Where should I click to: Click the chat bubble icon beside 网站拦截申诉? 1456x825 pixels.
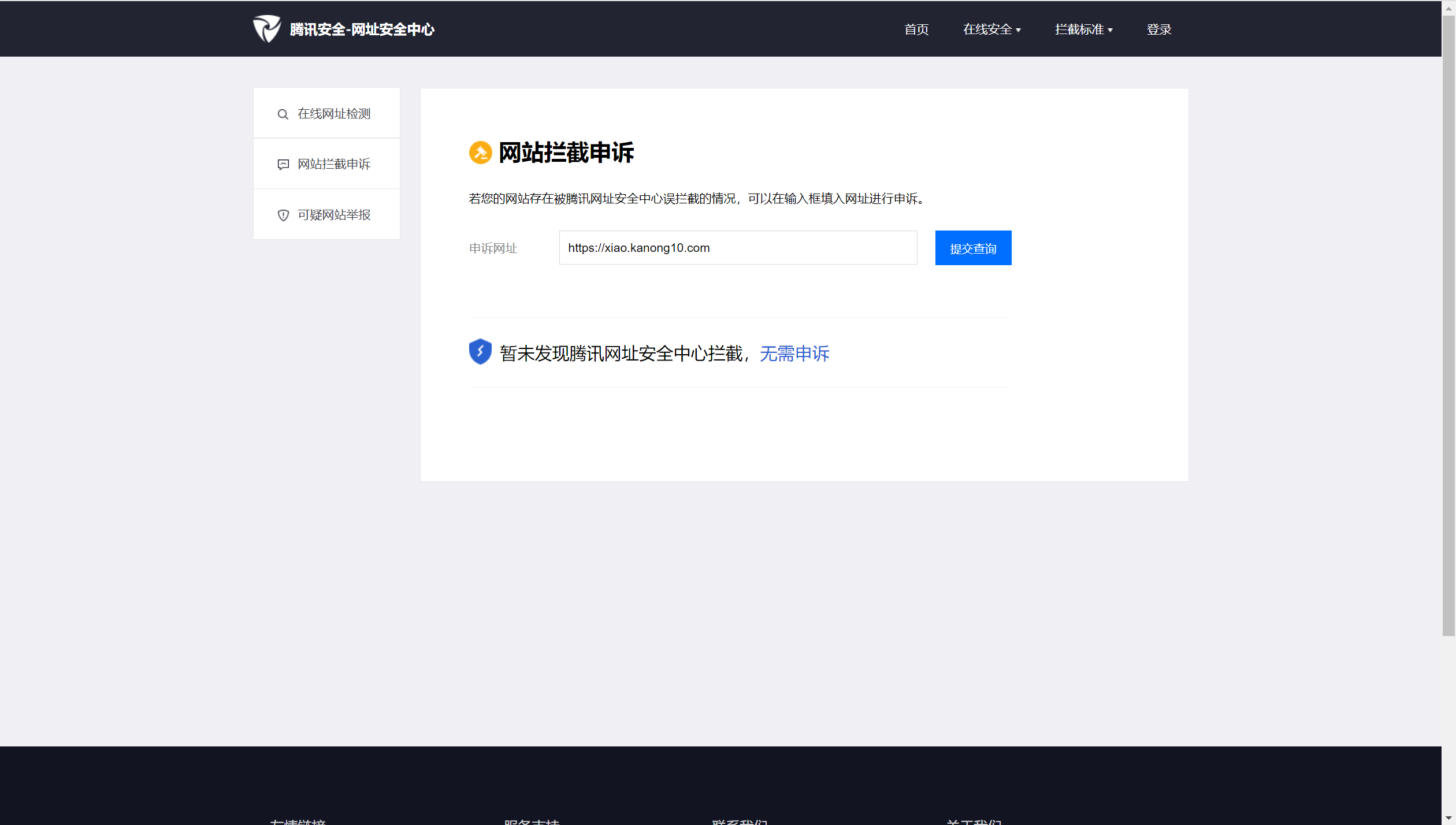click(283, 165)
